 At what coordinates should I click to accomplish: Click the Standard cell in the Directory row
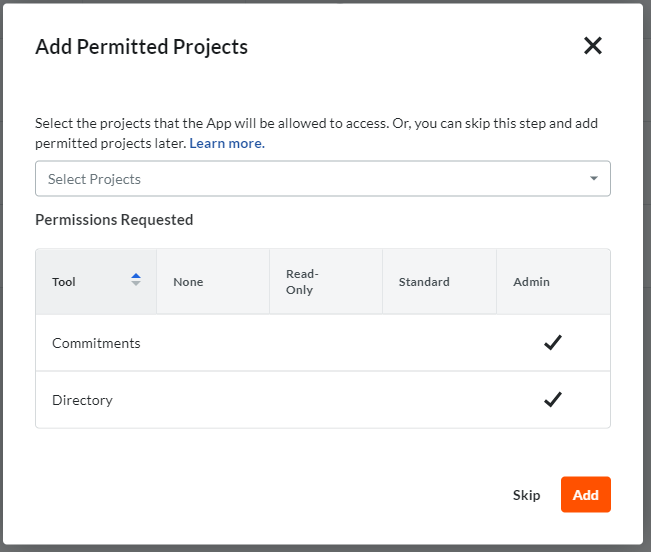(439, 400)
